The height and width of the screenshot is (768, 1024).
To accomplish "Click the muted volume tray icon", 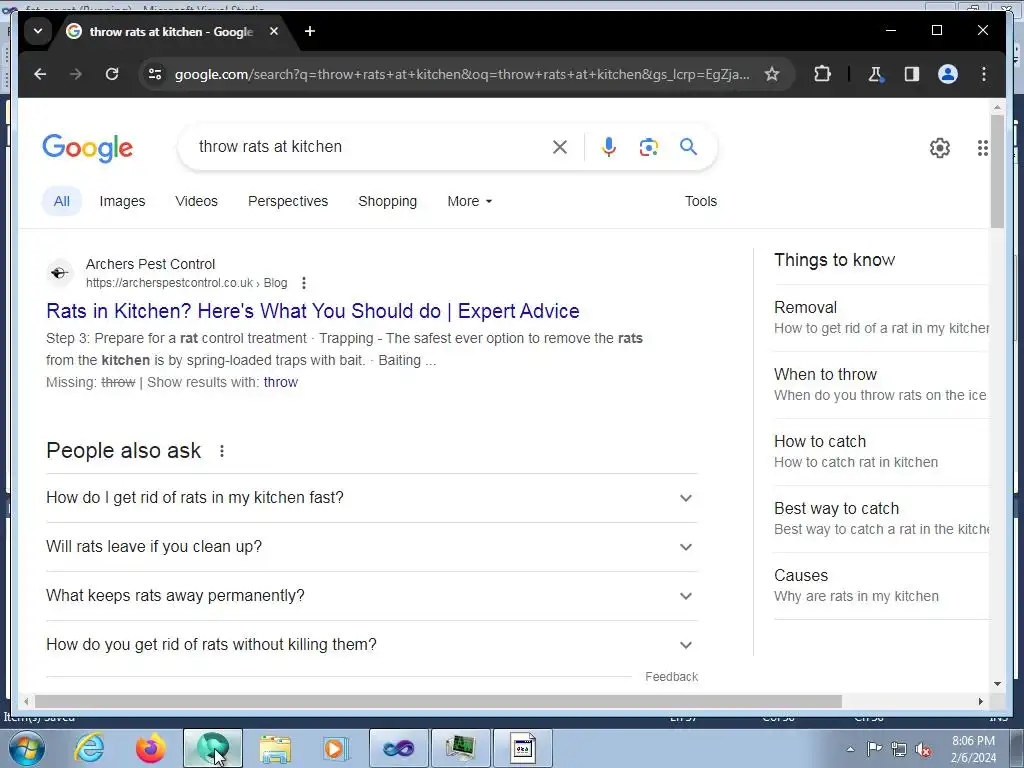I will coord(923,749).
